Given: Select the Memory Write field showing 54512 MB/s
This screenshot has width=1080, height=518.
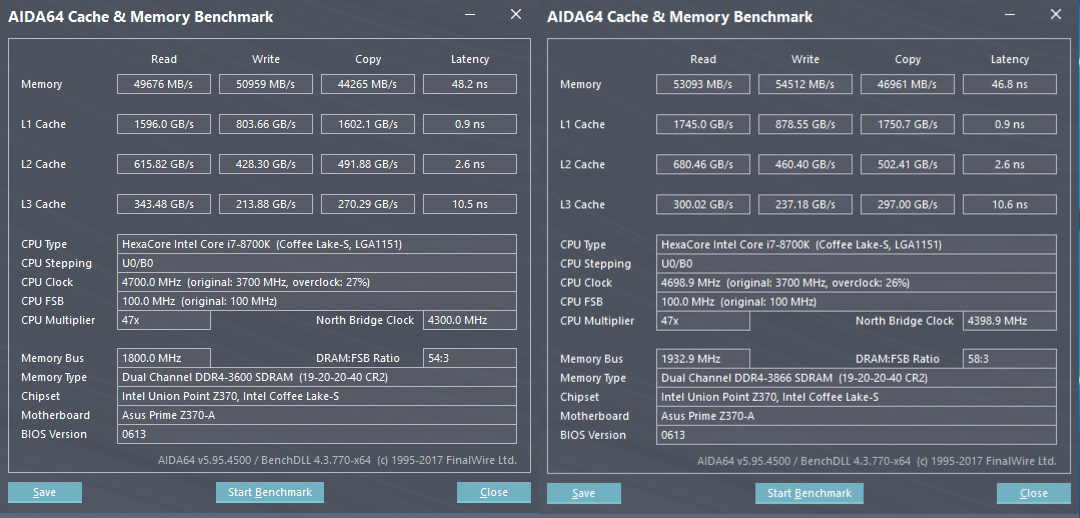Looking at the screenshot, I should (805, 85).
